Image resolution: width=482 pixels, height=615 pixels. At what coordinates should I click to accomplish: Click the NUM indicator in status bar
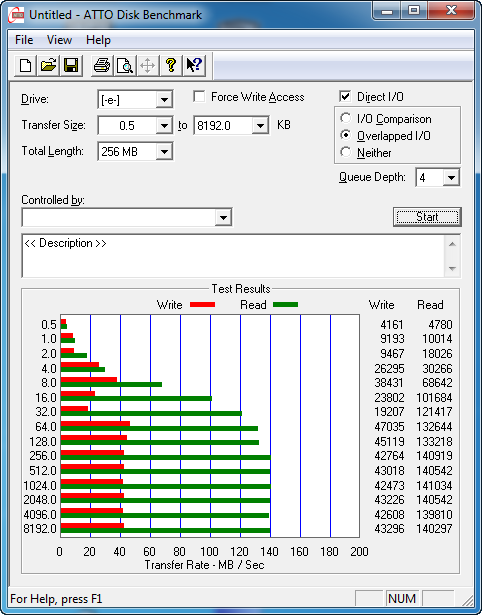[402, 599]
